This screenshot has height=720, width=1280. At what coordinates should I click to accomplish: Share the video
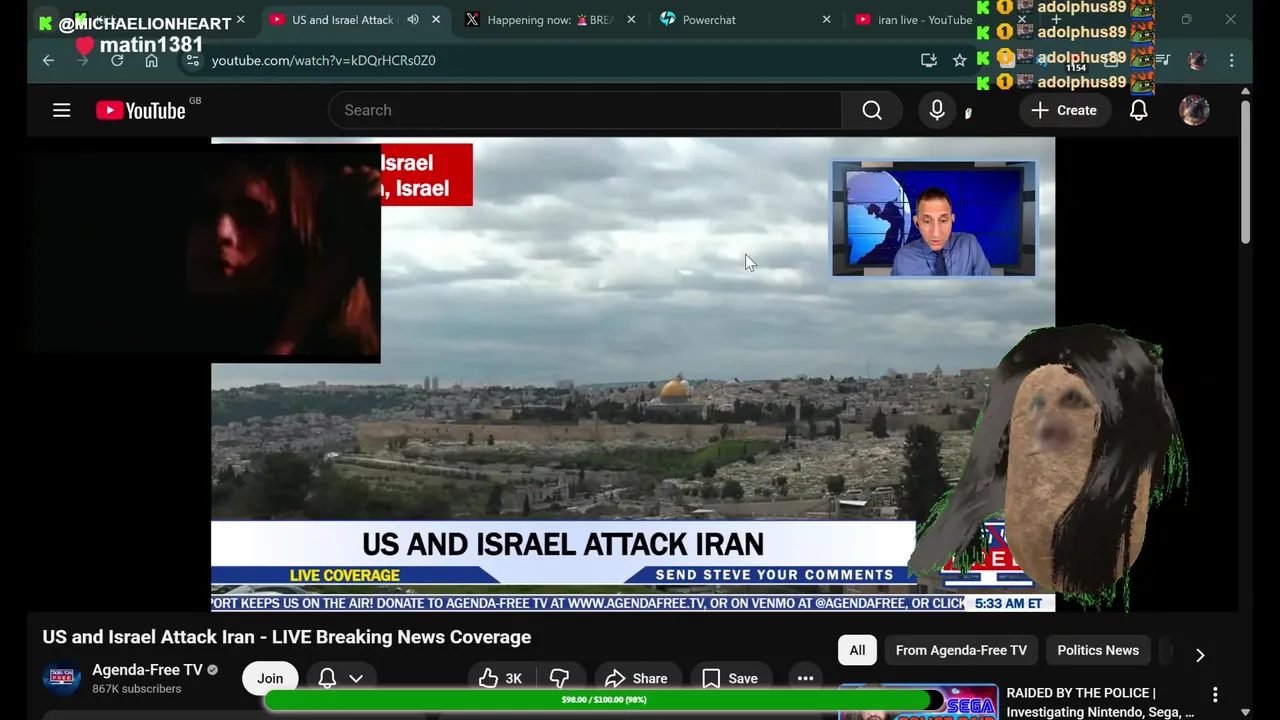(636, 678)
